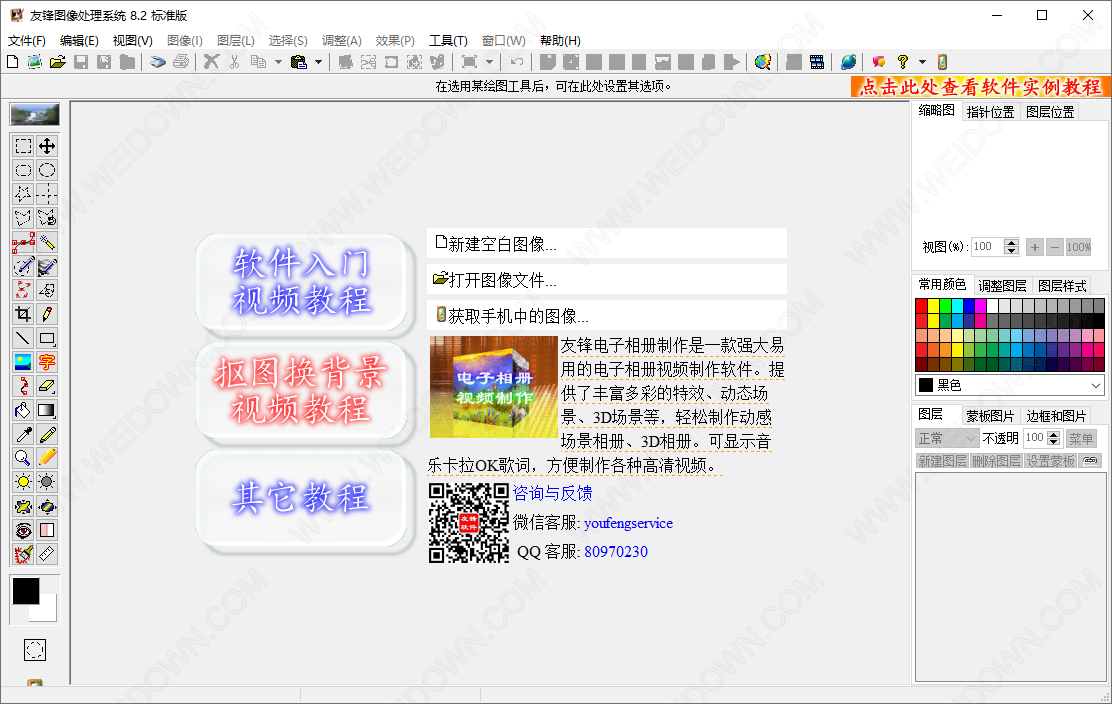Image resolution: width=1112 pixels, height=704 pixels.
Task: Toggle the quick mask dashed-circle button
Action: tap(35, 649)
